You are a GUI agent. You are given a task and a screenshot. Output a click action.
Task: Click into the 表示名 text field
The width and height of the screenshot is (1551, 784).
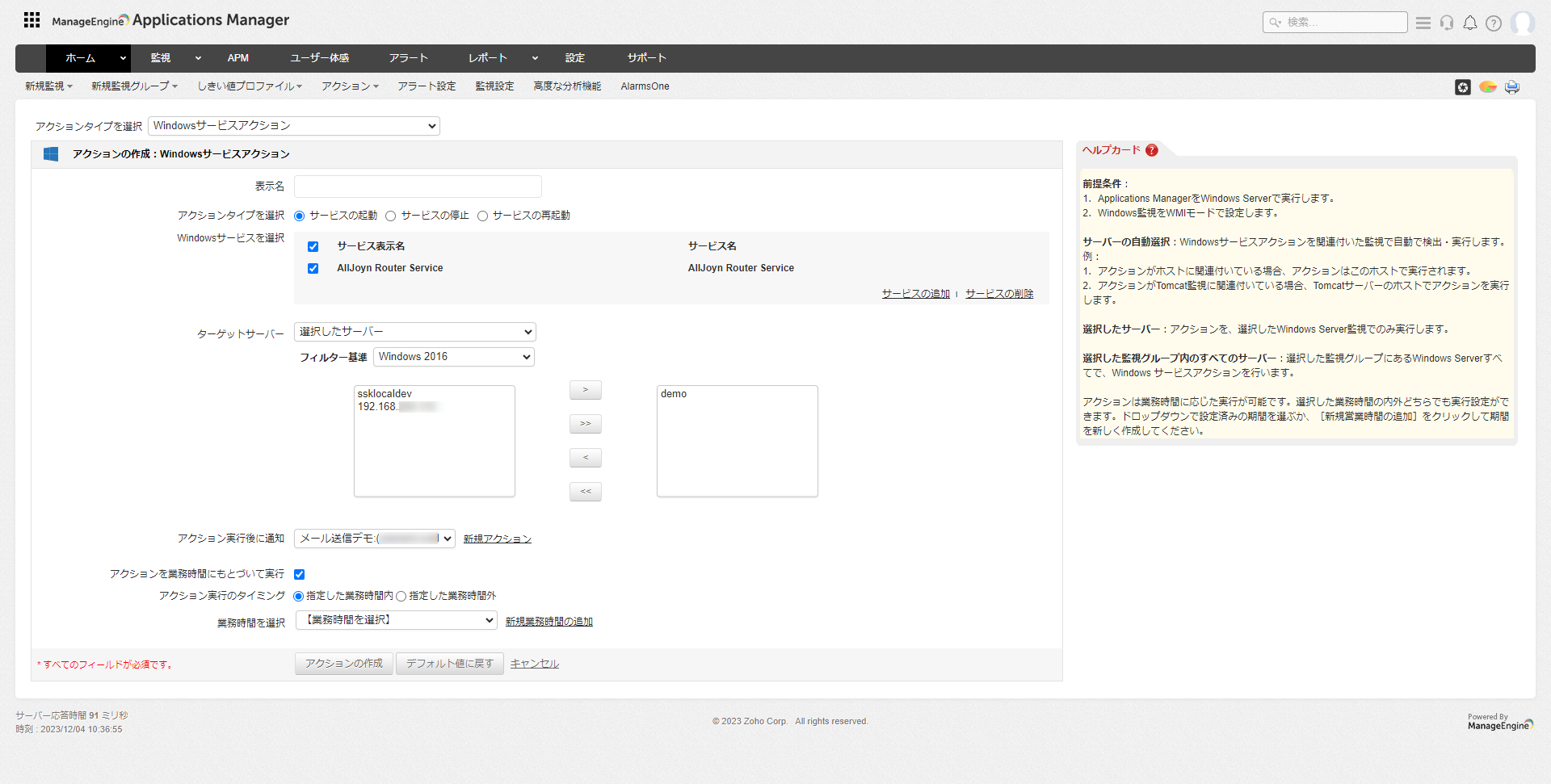coord(418,187)
